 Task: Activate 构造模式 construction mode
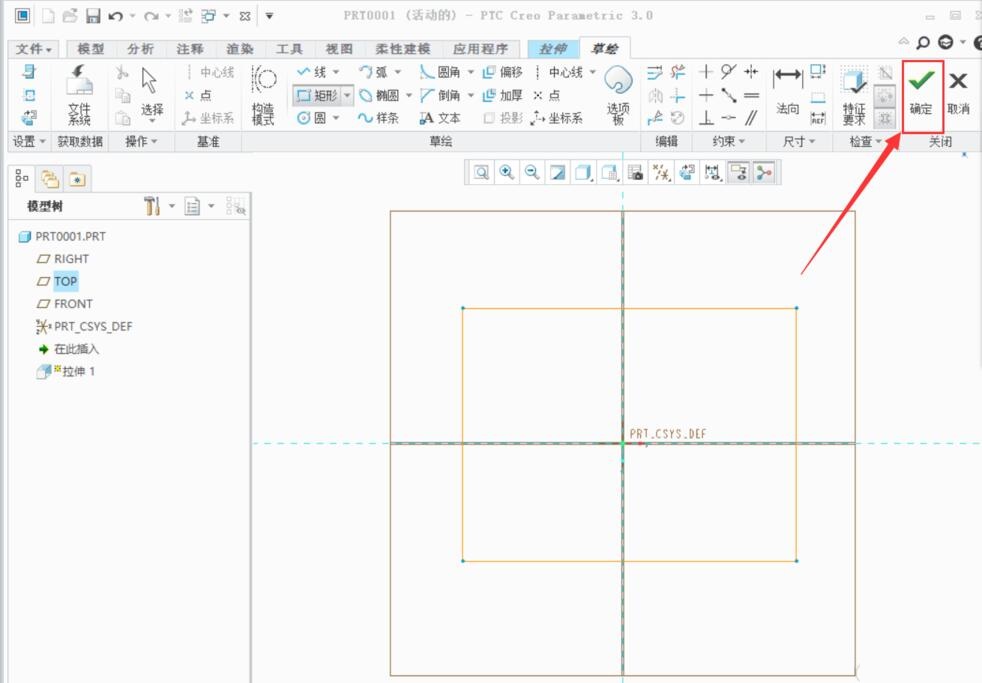(263, 96)
